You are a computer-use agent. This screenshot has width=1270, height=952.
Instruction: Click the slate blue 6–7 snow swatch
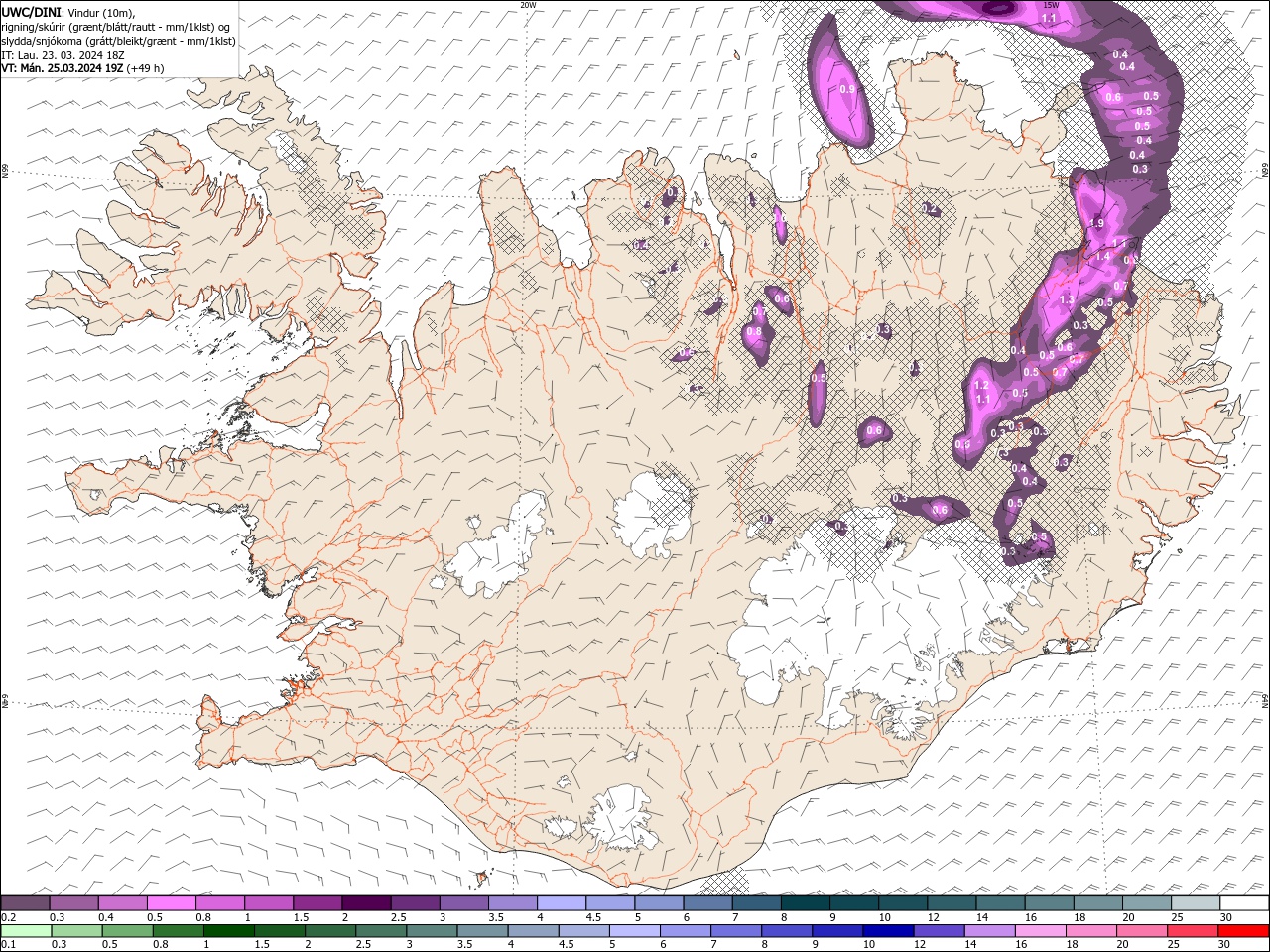click(707, 903)
